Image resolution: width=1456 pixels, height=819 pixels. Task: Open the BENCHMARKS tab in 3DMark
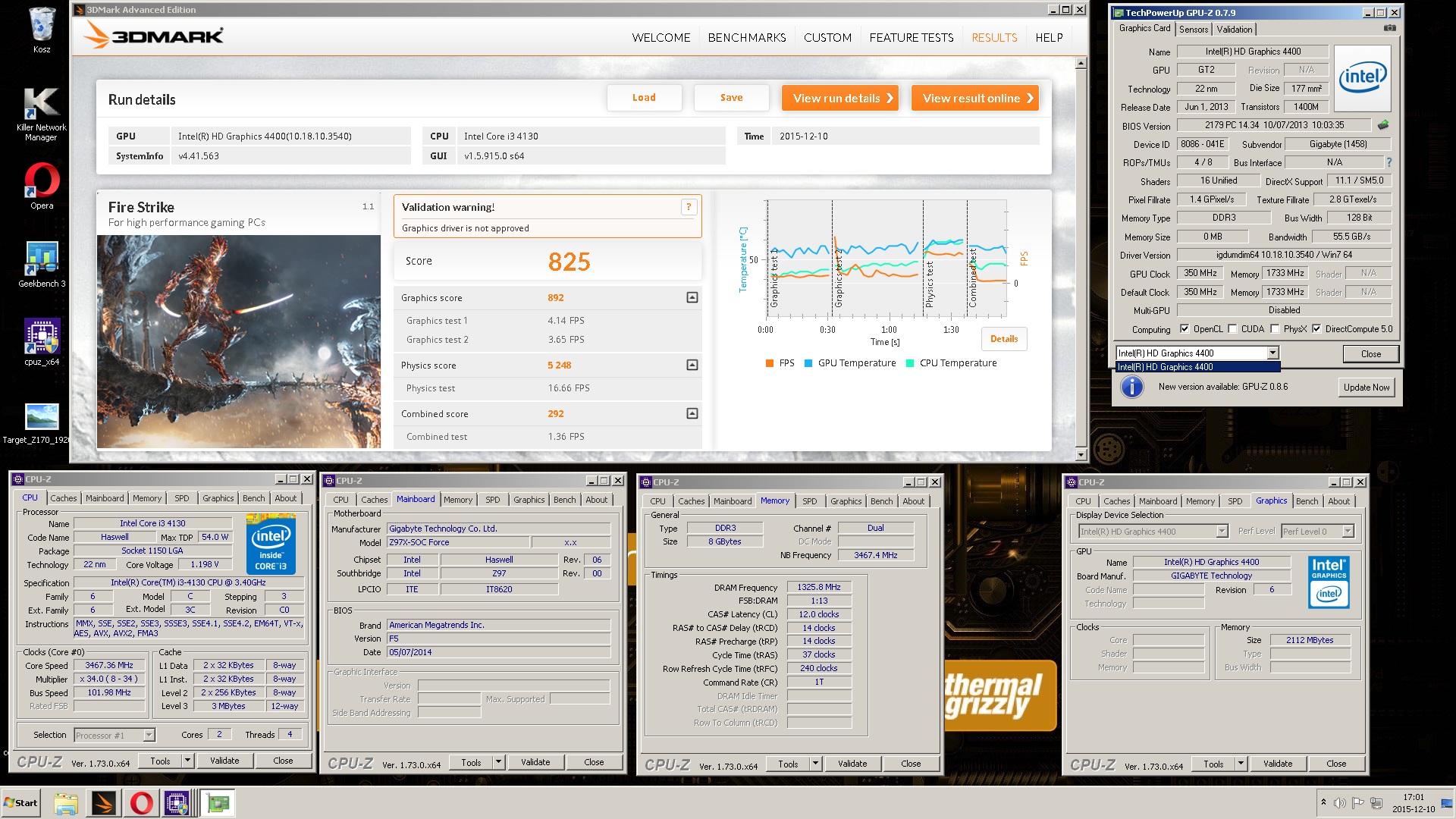746,37
